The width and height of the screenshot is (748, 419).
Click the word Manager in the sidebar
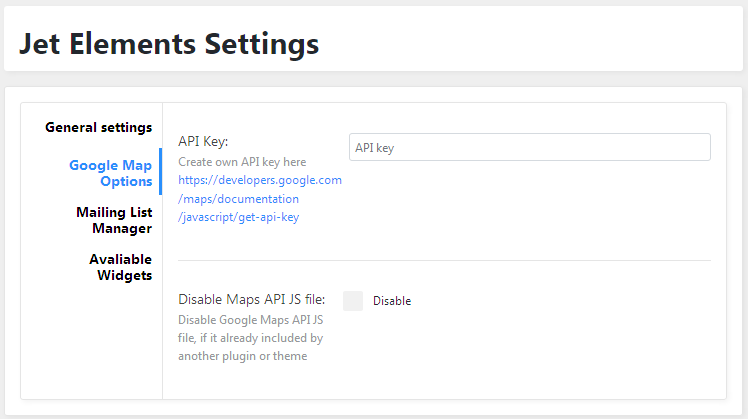122,229
